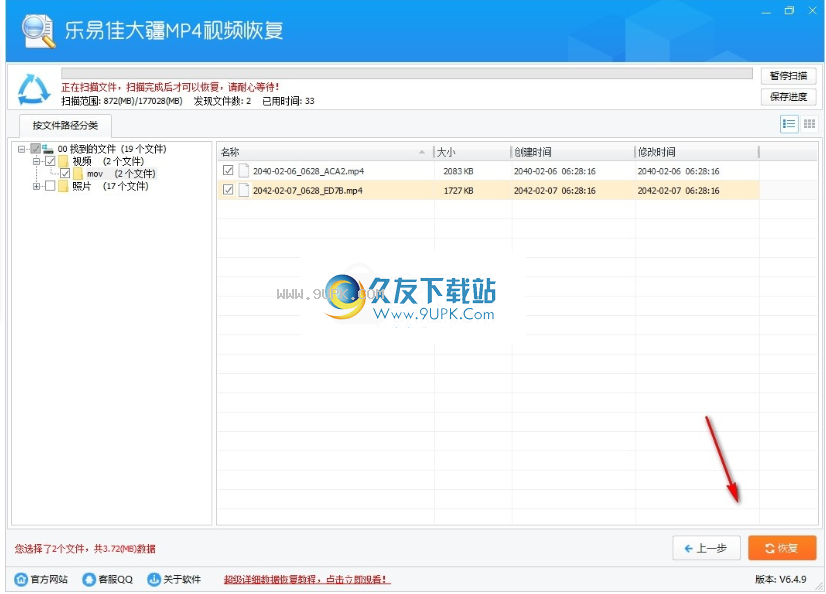Viewport: 826px width, 594px height.
Task: Open the 超级详细数据恢复教程 link
Action: point(307,580)
